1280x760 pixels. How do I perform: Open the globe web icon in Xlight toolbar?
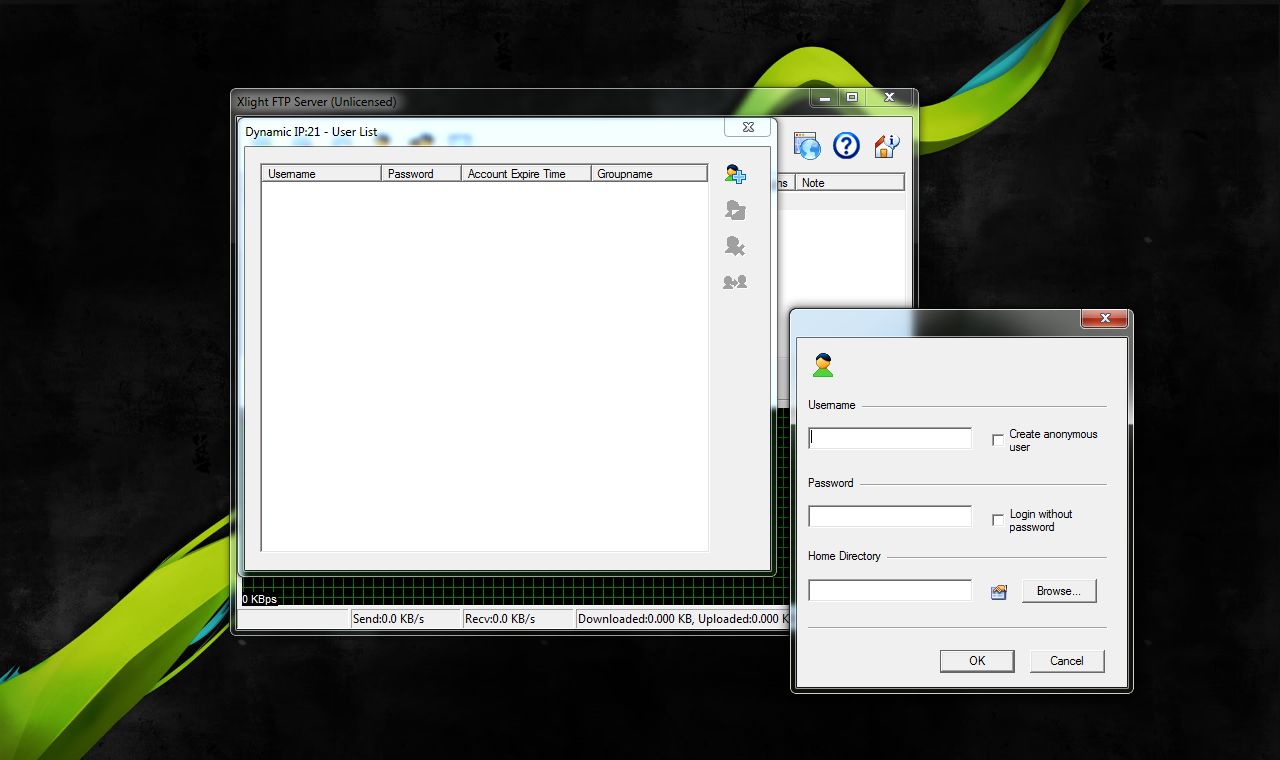click(807, 146)
